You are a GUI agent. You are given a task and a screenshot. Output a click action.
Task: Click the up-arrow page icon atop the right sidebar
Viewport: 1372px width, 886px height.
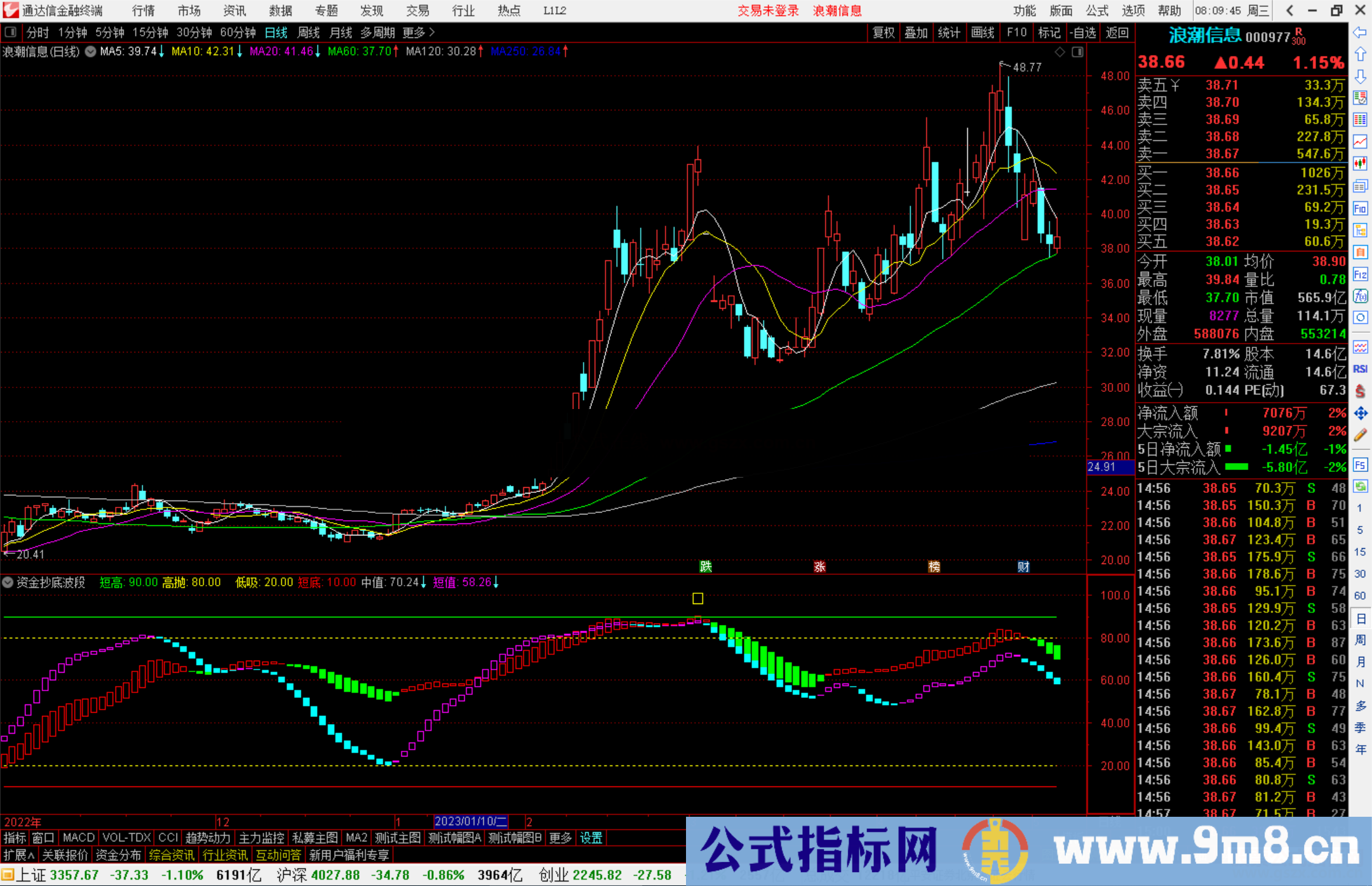pos(1361,54)
